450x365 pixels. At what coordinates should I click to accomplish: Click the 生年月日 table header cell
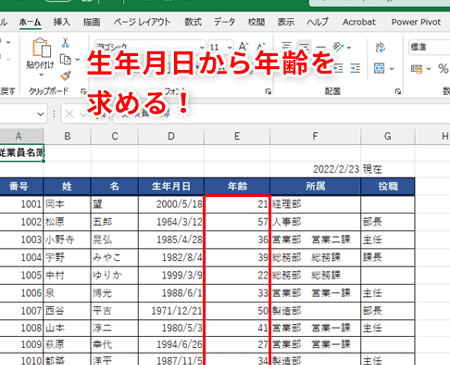[x=171, y=186]
